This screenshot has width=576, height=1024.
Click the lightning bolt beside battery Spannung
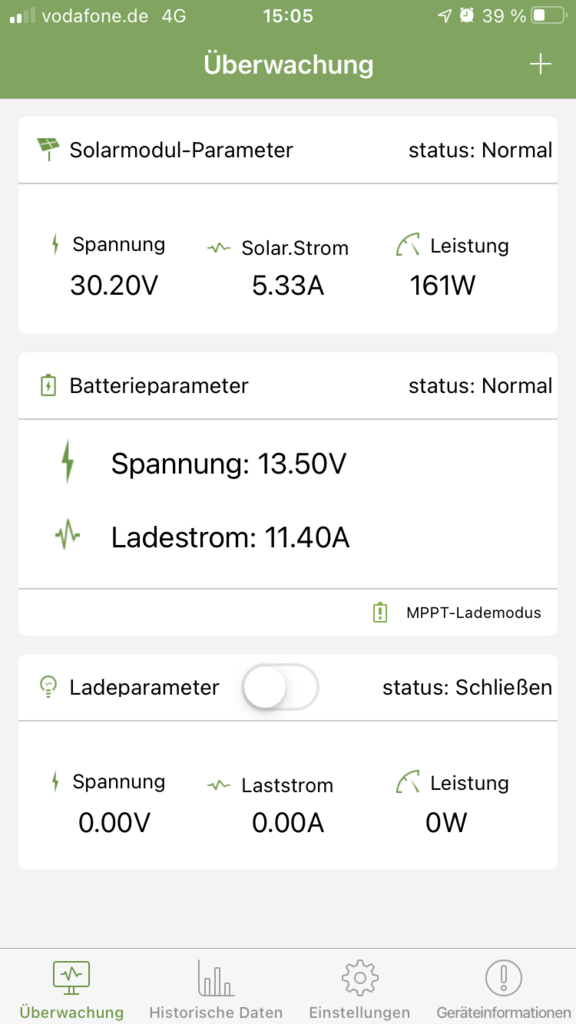click(x=67, y=461)
